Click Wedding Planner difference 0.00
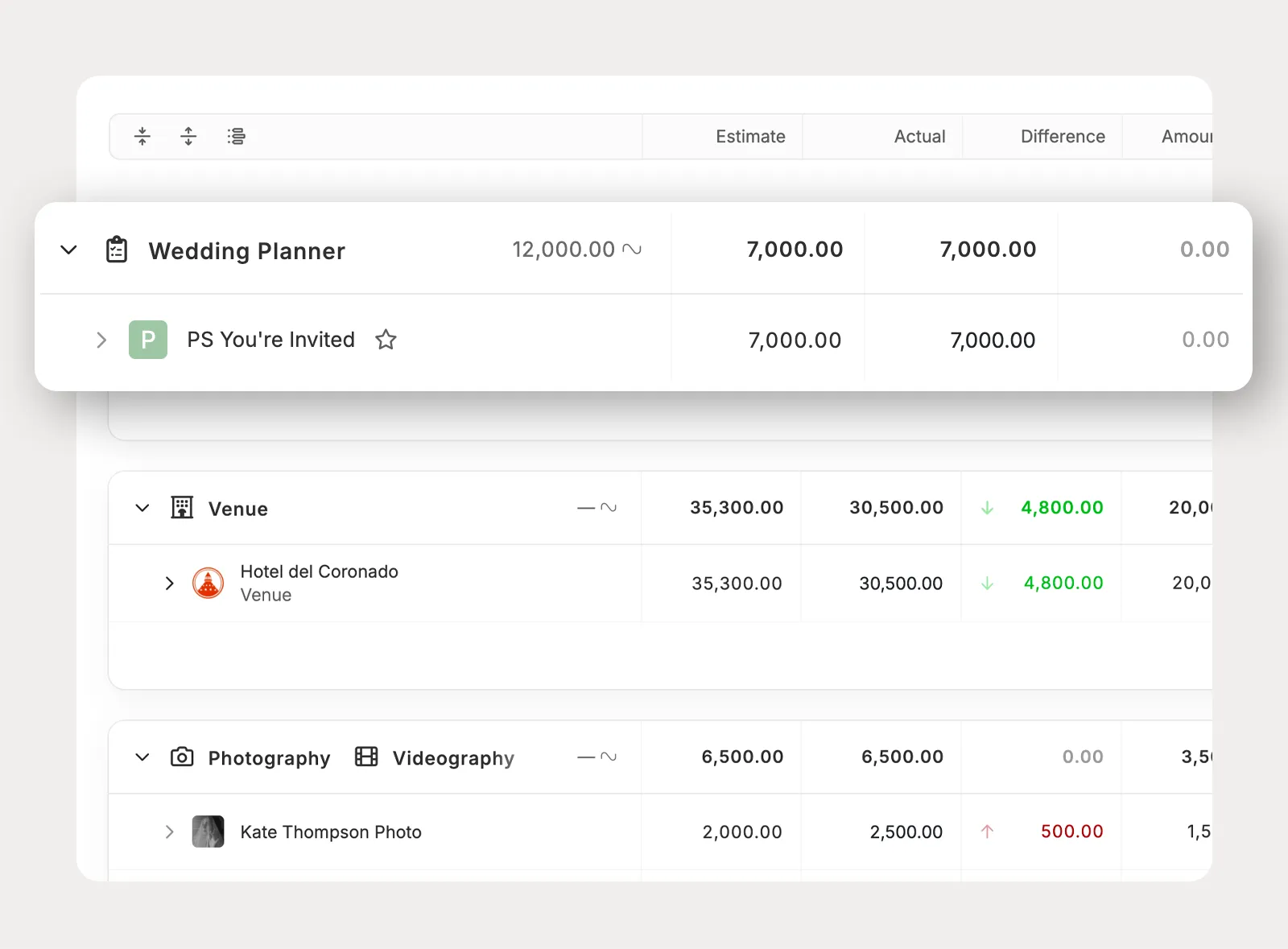 (1204, 250)
